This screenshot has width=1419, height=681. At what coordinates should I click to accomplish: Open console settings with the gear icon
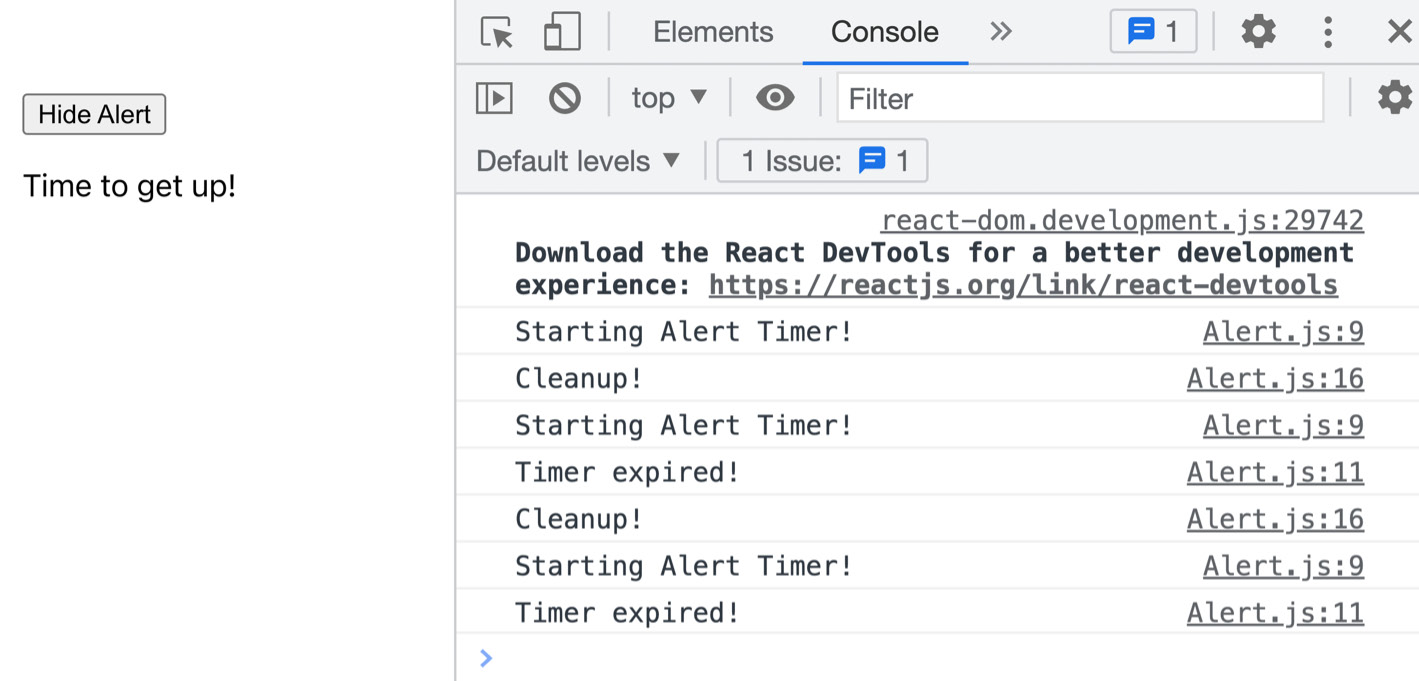click(x=1394, y=97)
